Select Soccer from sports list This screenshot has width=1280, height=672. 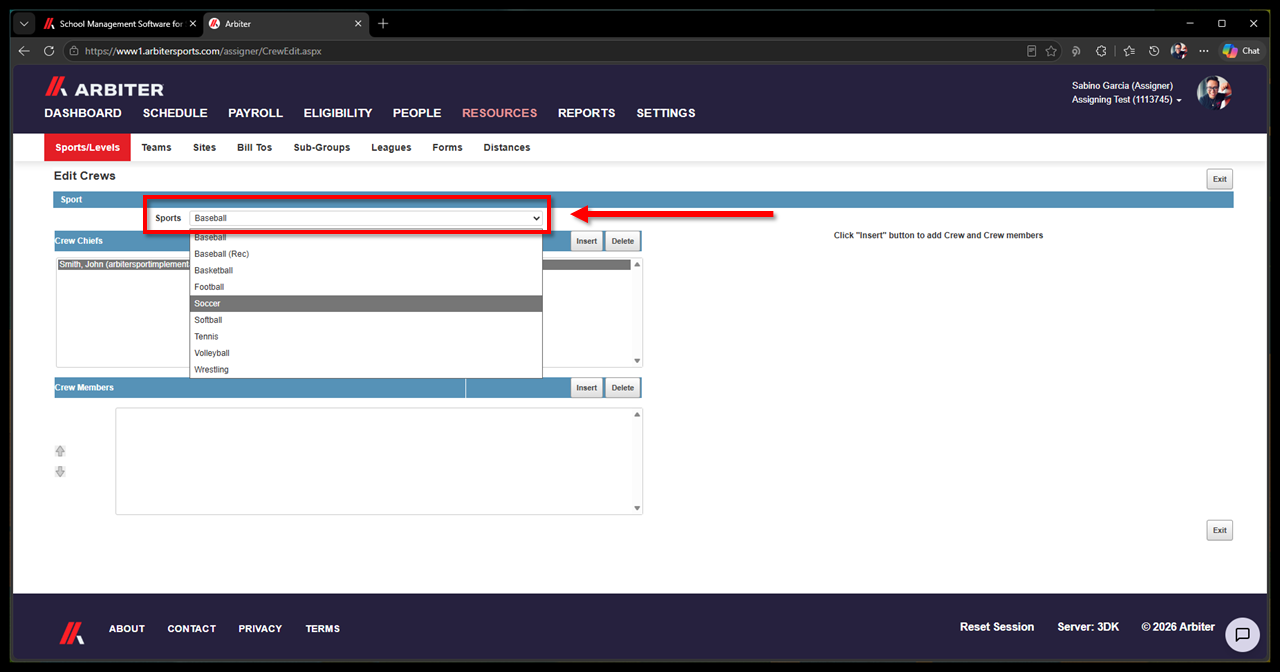click(366, 303)
